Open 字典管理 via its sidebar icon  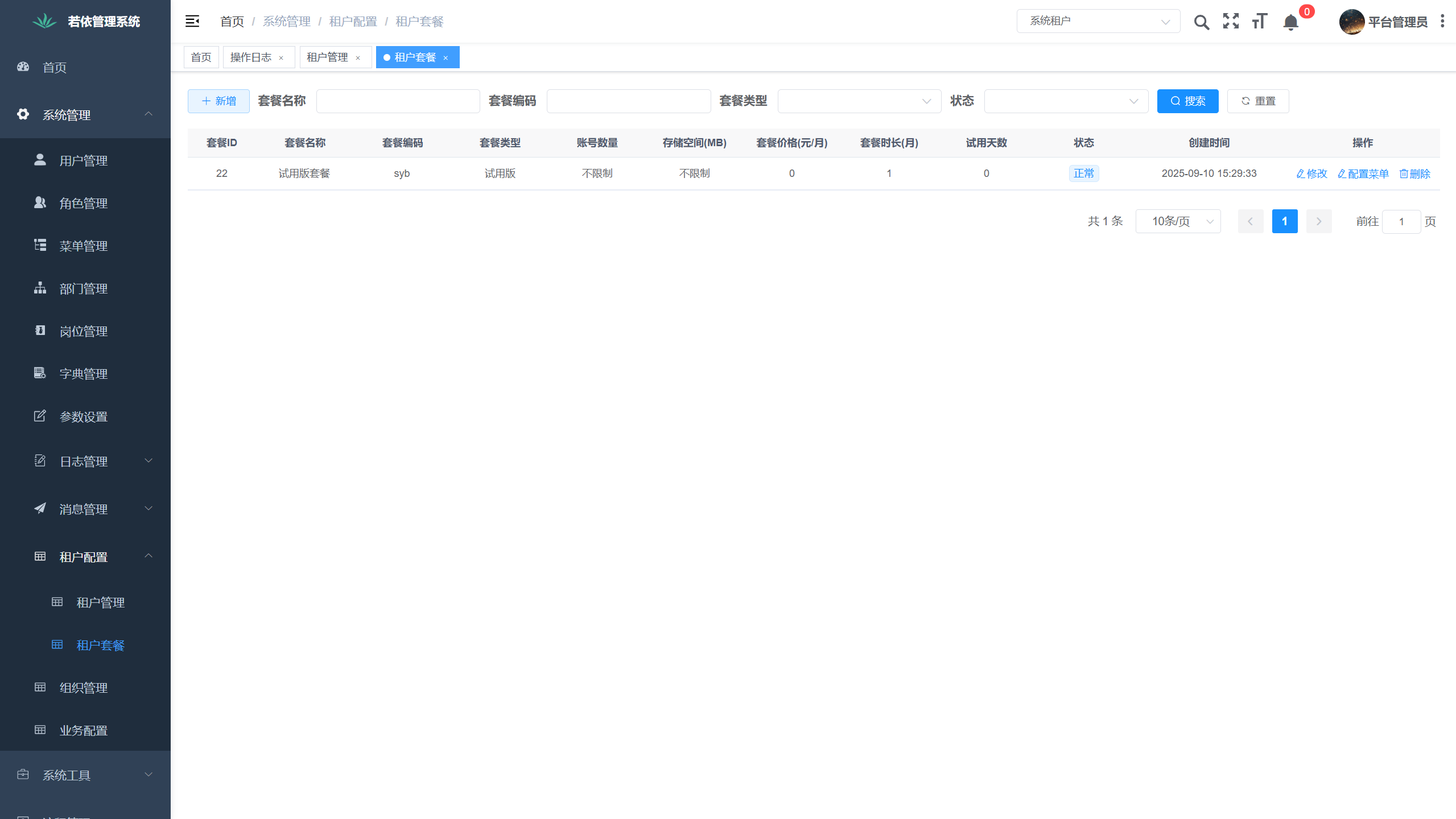point(39,374)
